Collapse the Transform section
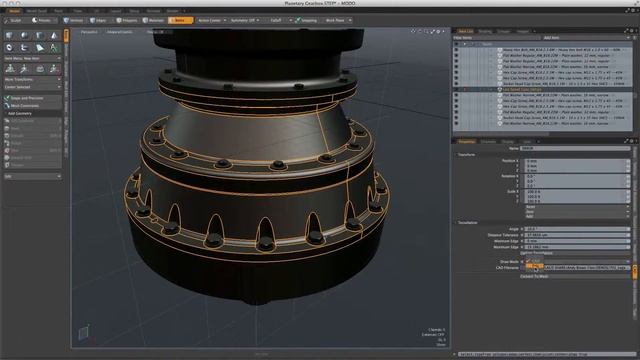The height and width of the screenshot is (360, 640). [456, 155]
